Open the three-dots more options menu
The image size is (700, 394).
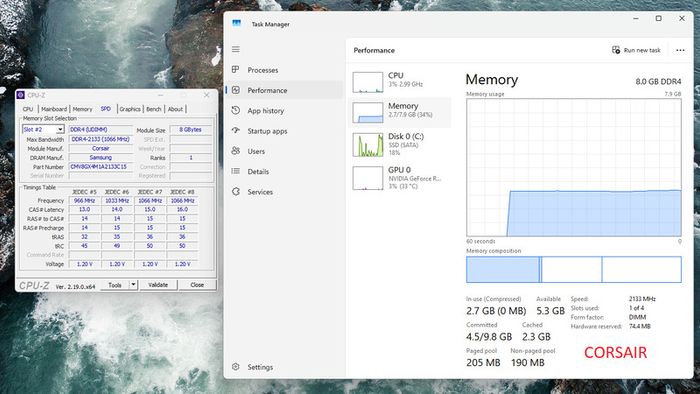click(x=680, y=50)
